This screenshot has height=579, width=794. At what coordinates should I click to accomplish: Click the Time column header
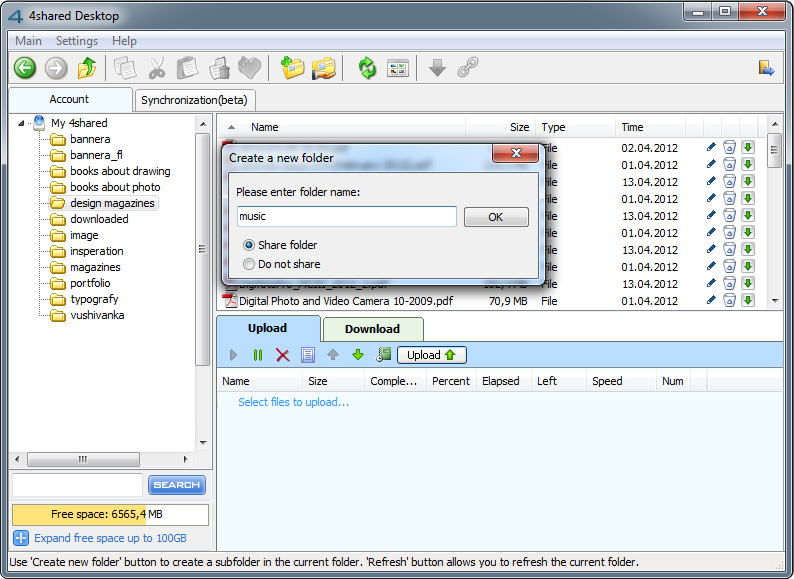(650, 127)
